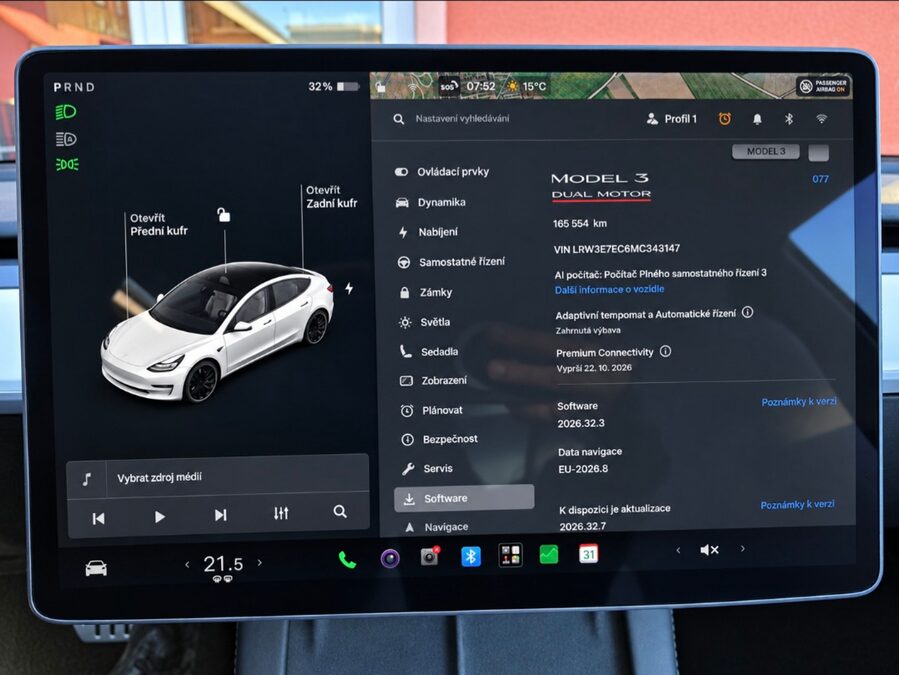Open the green energy graph app

(549, 554)
